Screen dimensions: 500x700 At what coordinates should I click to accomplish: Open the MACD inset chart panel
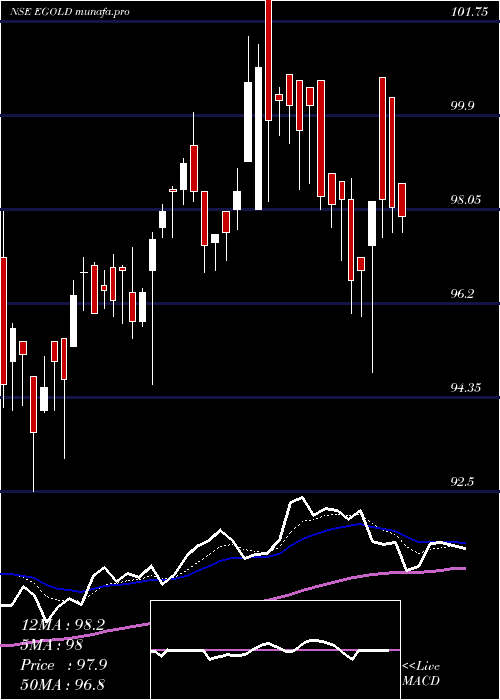coord(275,650)
